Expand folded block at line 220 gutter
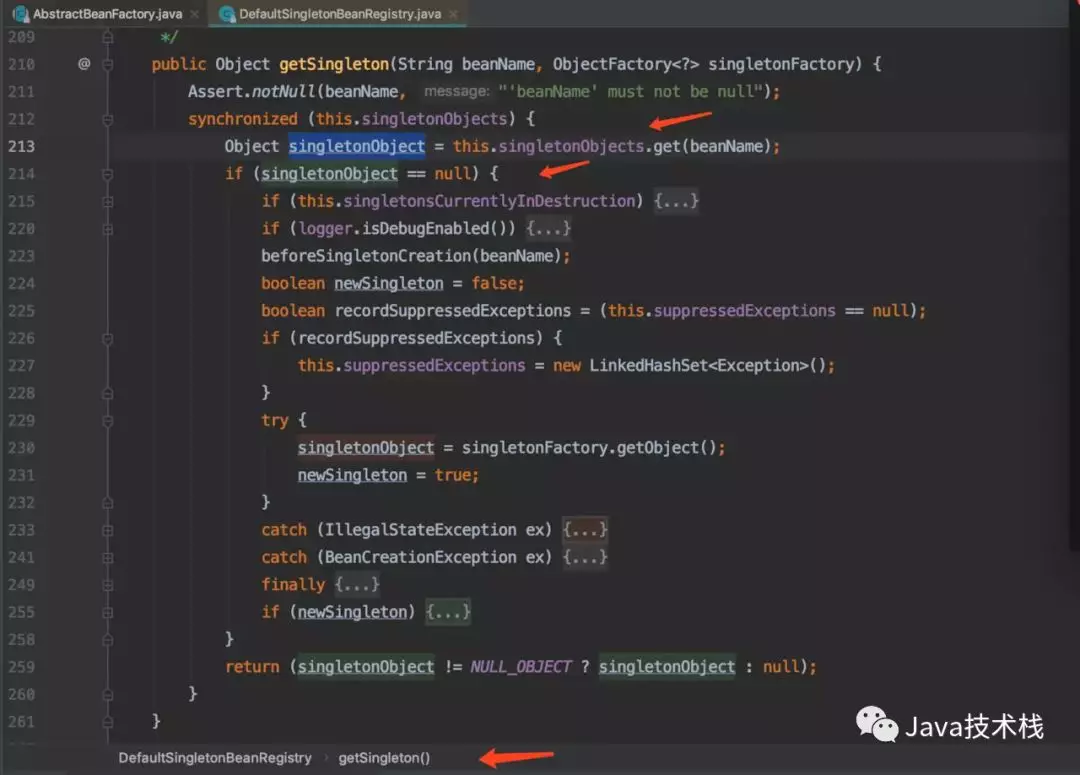 [107, 229]
